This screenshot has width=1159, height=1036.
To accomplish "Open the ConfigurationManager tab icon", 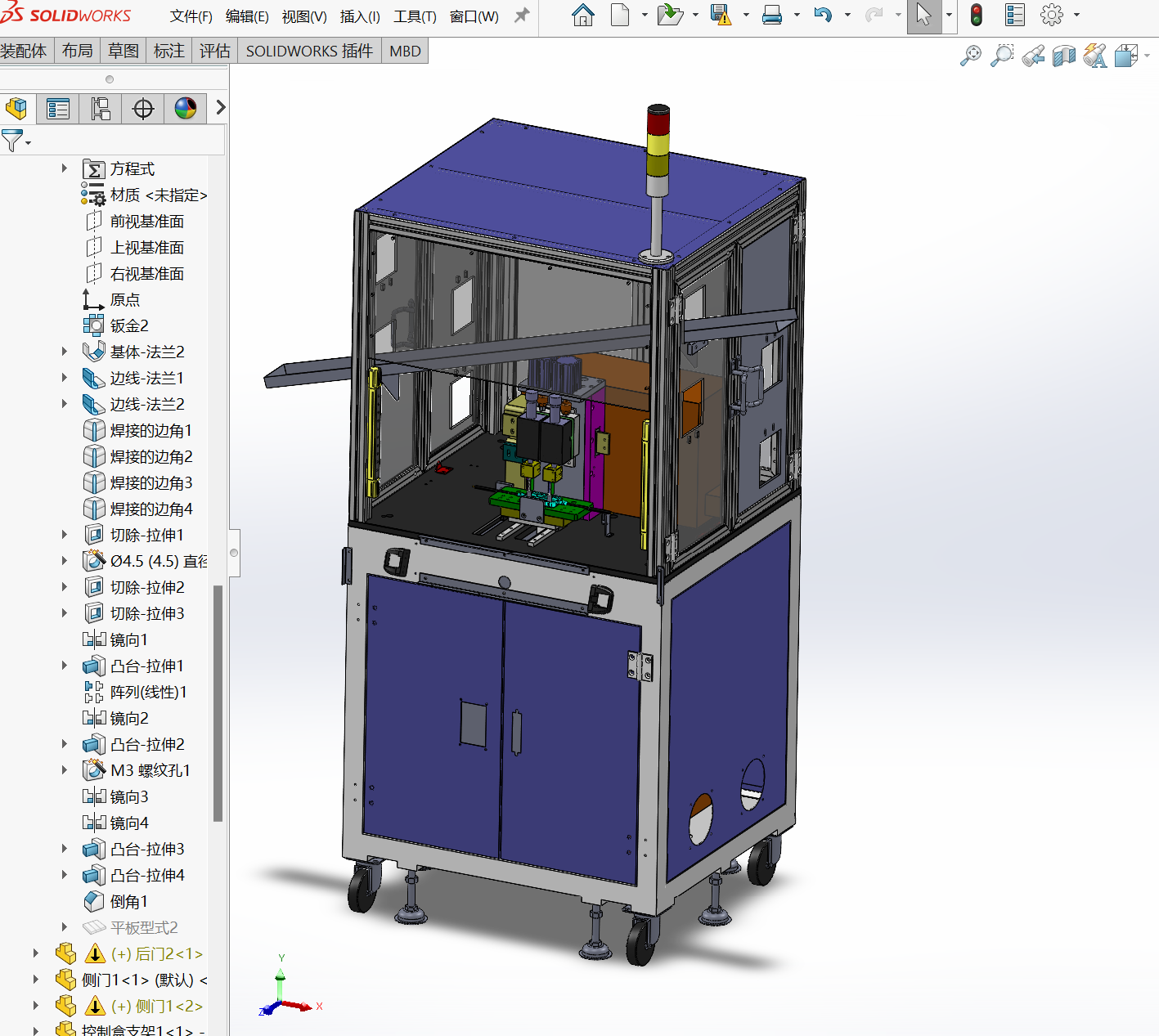I will click(101, 109).
